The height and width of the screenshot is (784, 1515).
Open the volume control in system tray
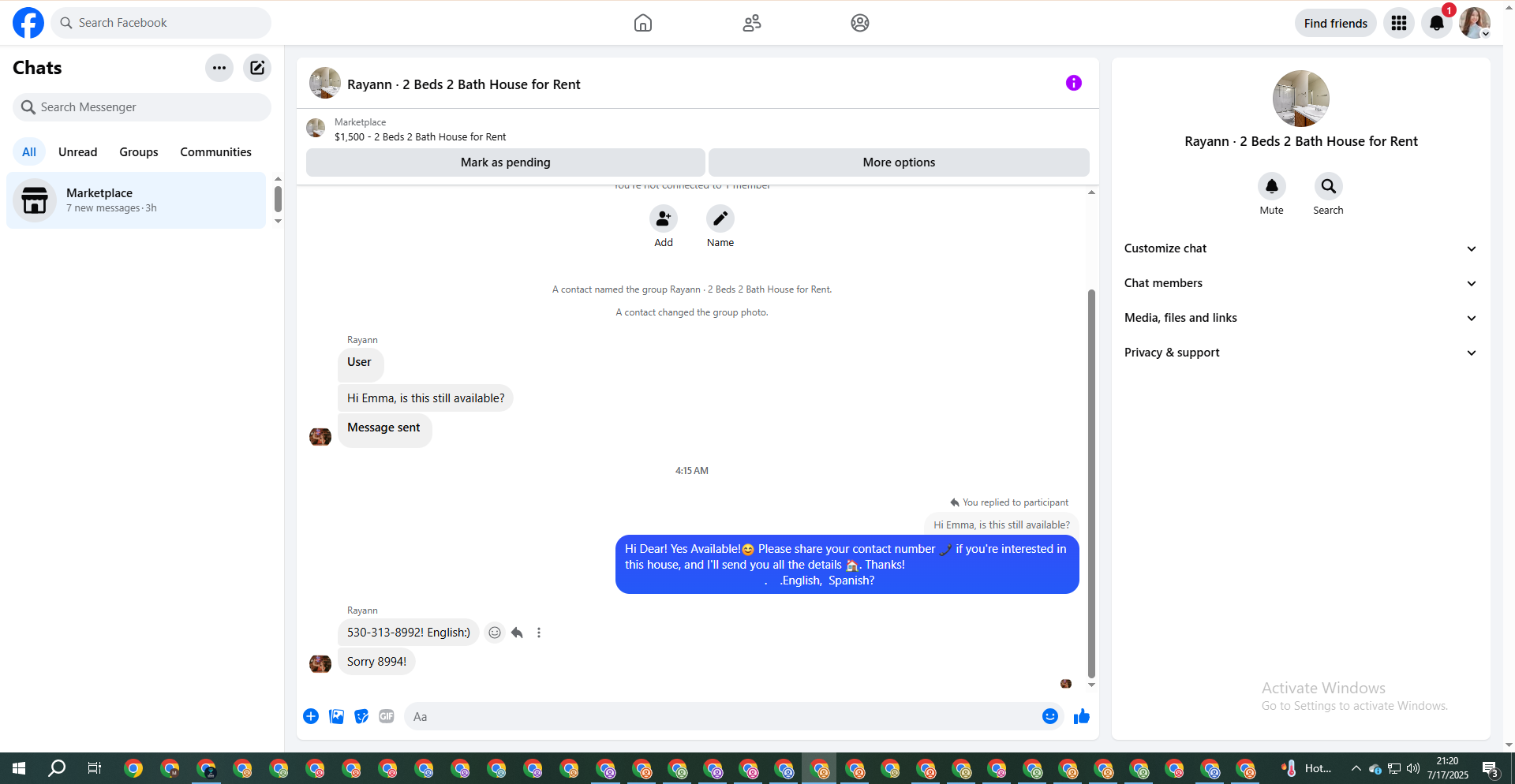1413,768
